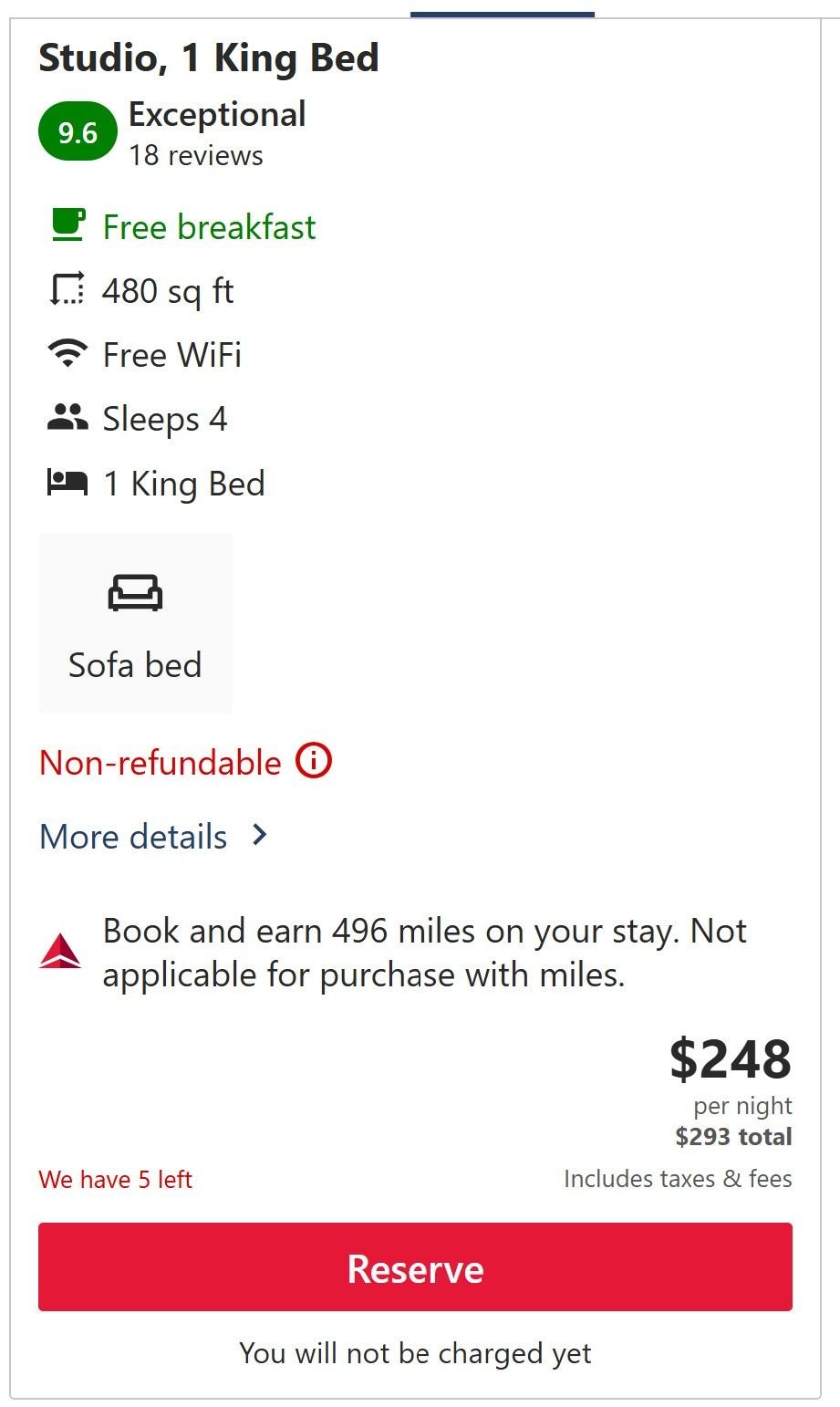Click the Free WiFi signal icon

tap(67, 353)
